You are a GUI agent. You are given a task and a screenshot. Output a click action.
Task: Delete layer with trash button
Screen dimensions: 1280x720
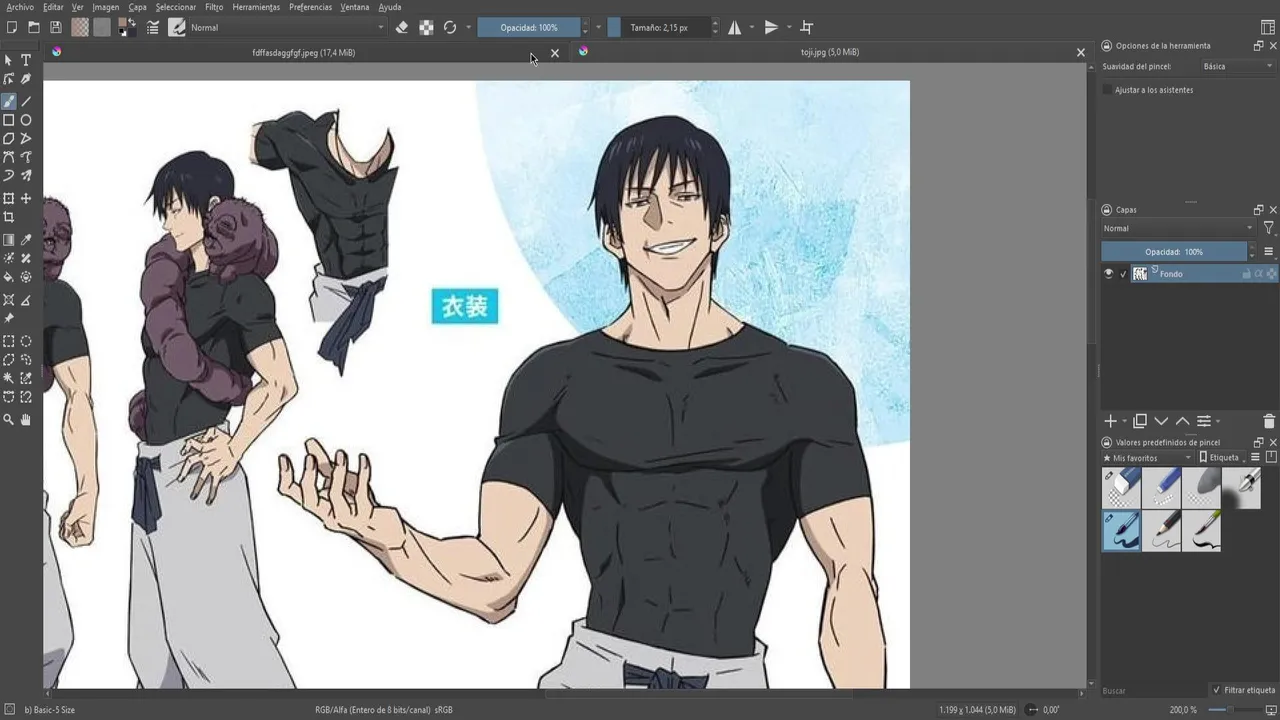tap(1269, 422)
